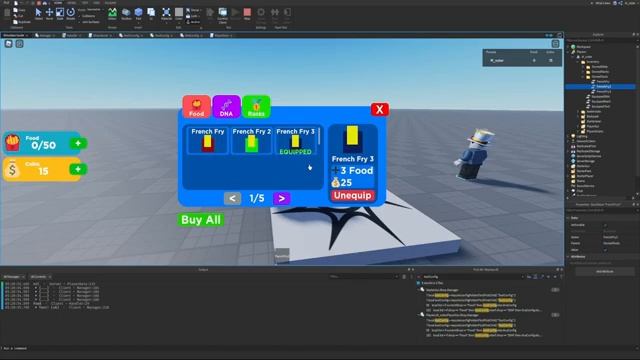640x360 pixels.
Task: Select the Workspace globe icon in Explorer
Action: [573, 47]
